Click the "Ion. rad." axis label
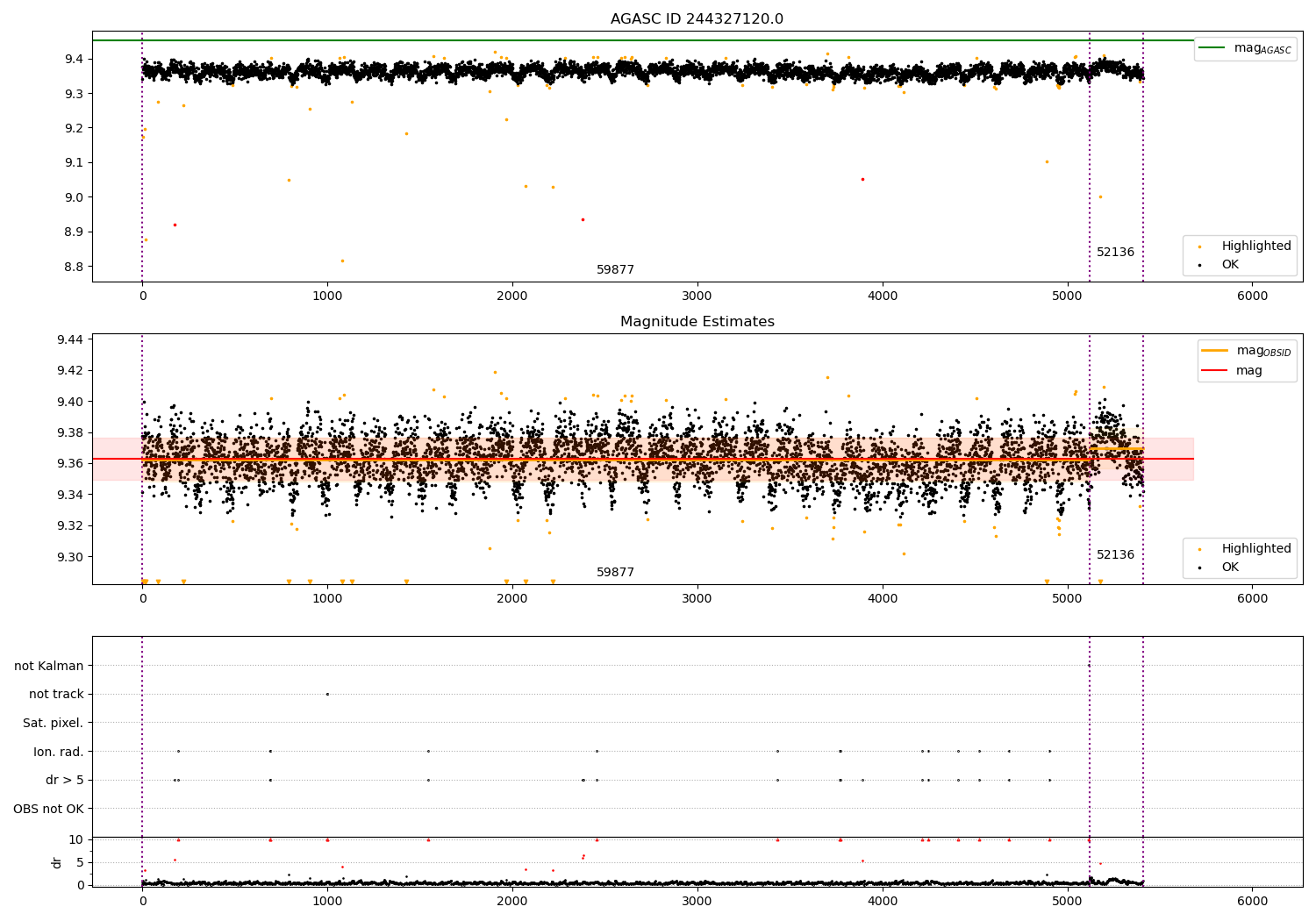1316x921 pixels. tap(59, 752)
